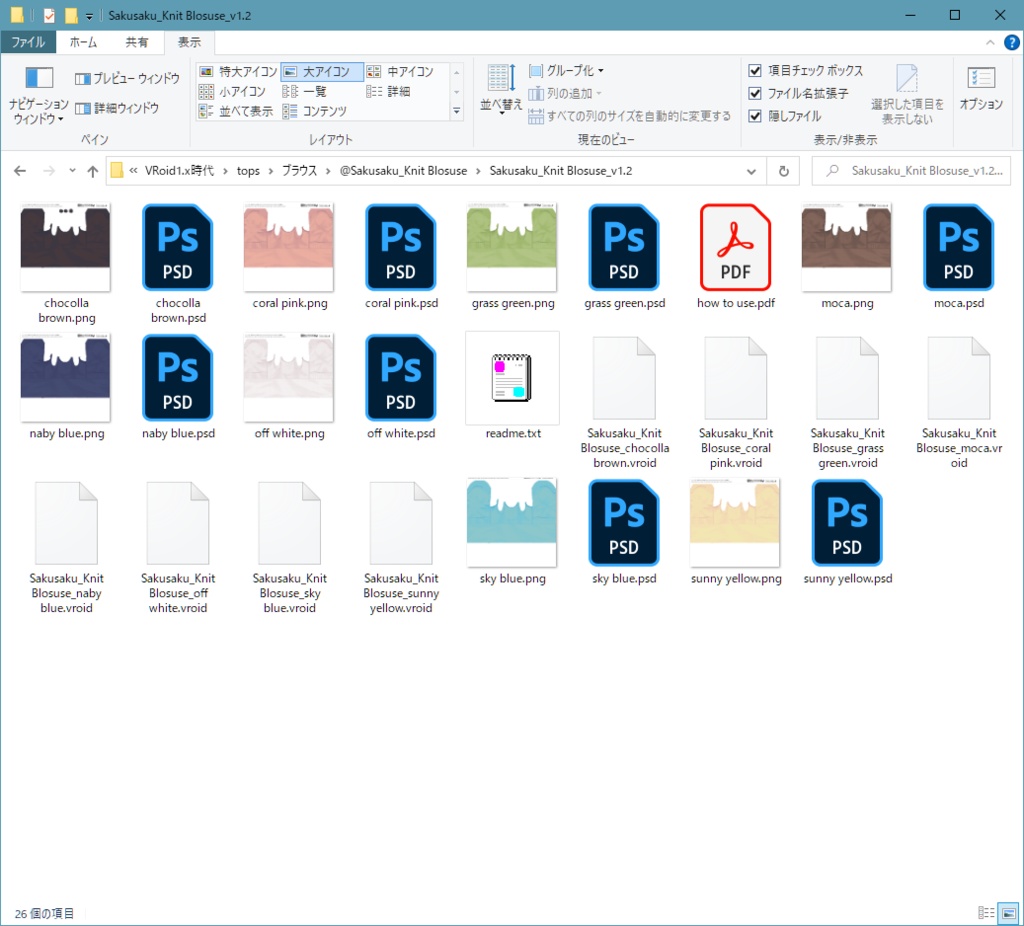Click ブラウス in the address breadcrumb
Screen dimensions: 1024x926
tap(299, 171)
